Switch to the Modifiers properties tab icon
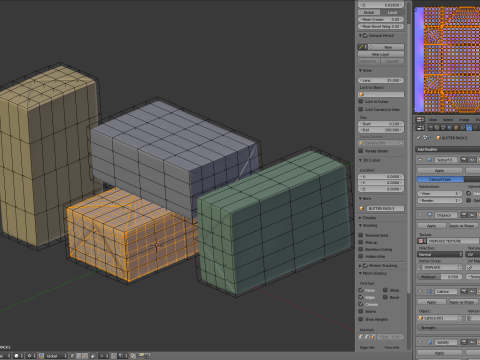The image size is (480, 360). pyautogui.click(x=469, y=128)
